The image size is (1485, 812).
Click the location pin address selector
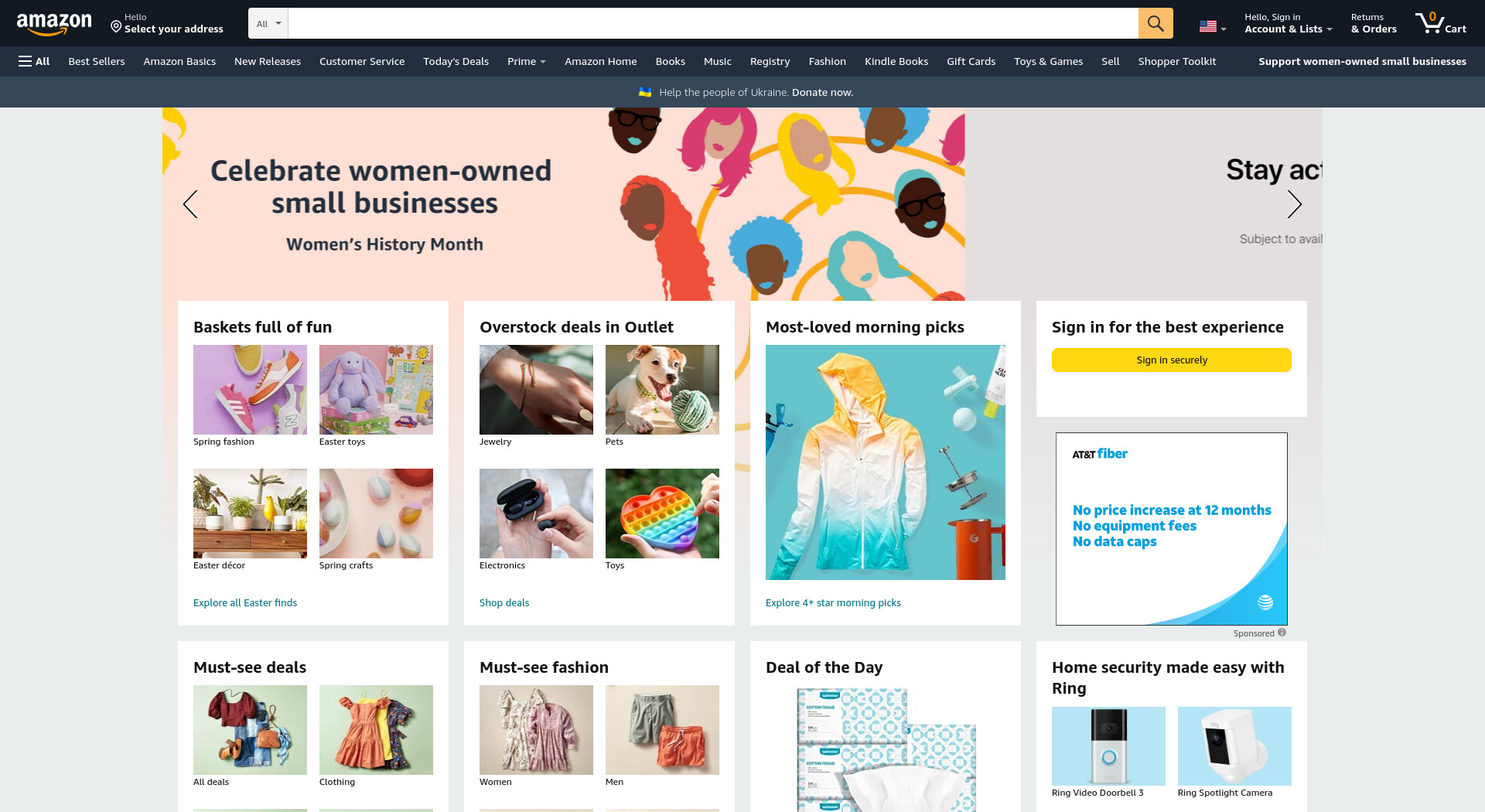click(x=167, y=23)
